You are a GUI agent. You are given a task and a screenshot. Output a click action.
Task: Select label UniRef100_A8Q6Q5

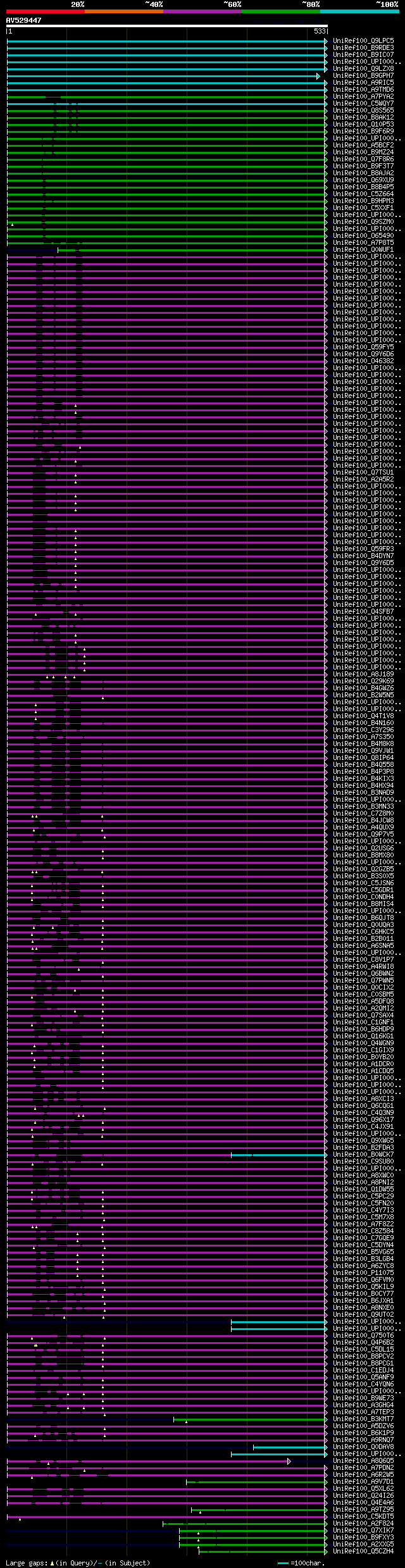point(363,1460)
